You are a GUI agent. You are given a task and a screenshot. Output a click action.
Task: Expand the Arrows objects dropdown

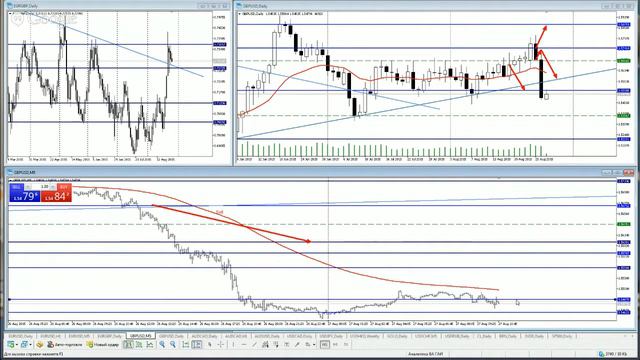[x=314, y=345]
